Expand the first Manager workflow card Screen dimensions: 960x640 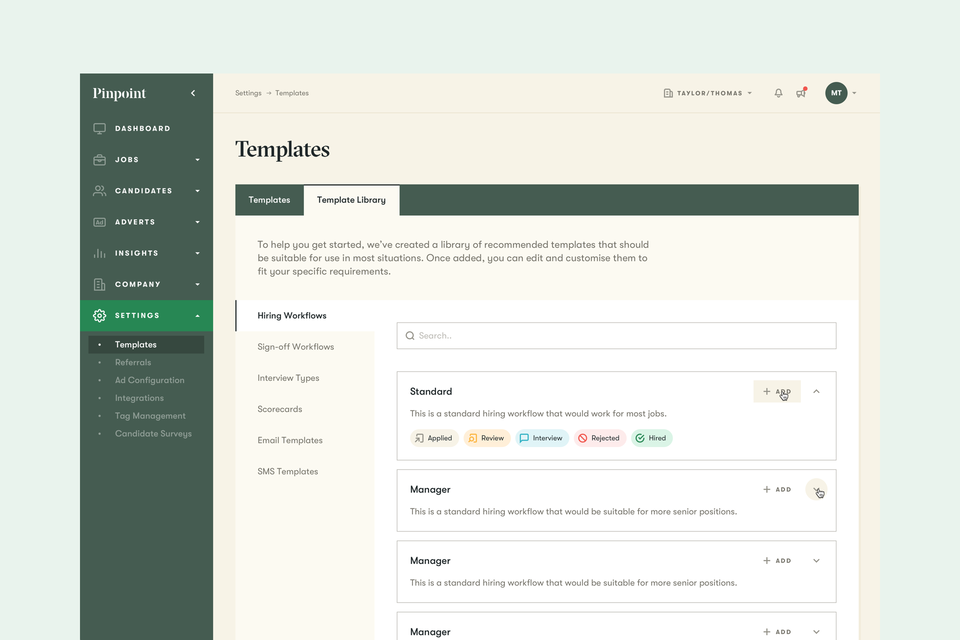coord(816,489)
